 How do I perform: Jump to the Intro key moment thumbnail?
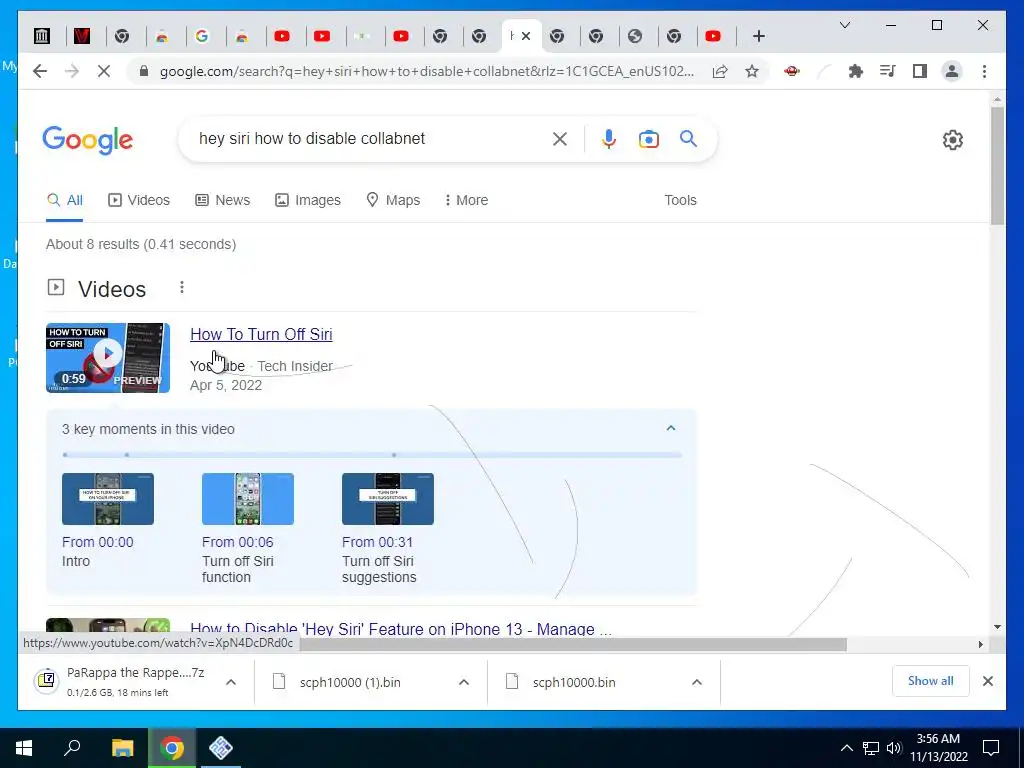pyautogui.click(x=108, y=499)
